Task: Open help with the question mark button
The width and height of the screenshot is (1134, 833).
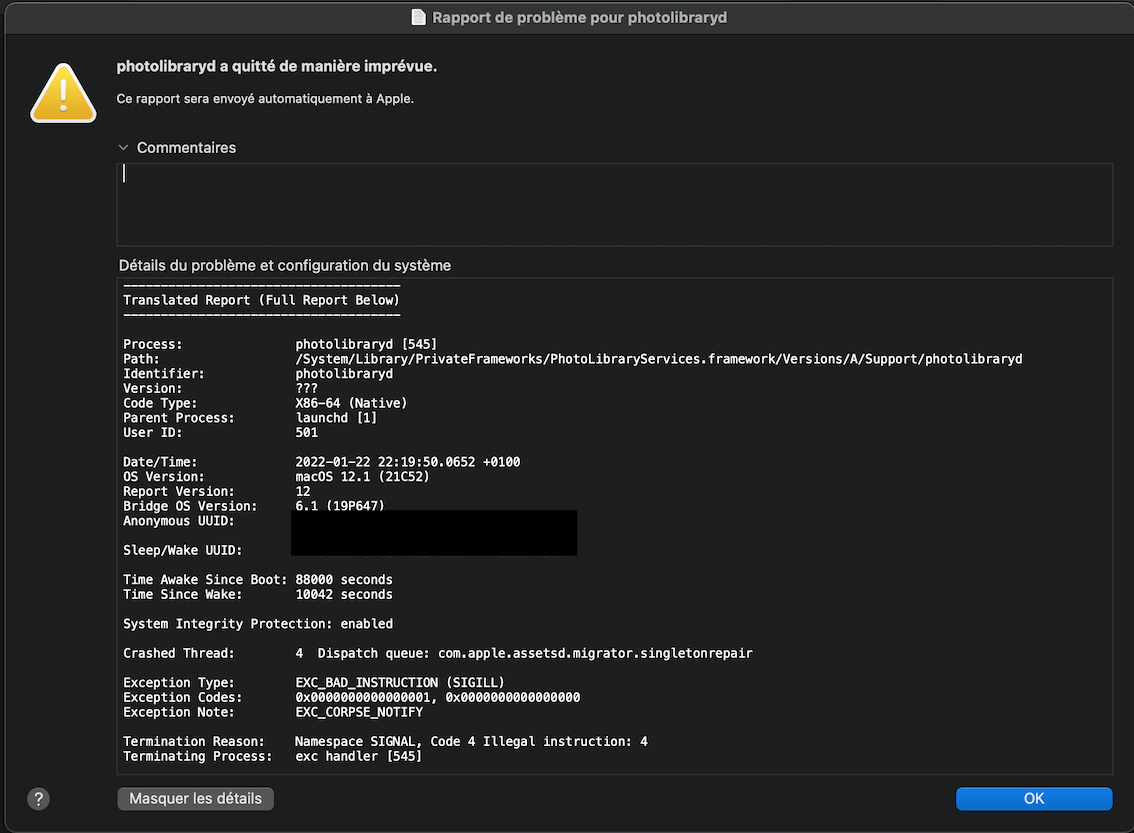Action: tap(38, 799)
